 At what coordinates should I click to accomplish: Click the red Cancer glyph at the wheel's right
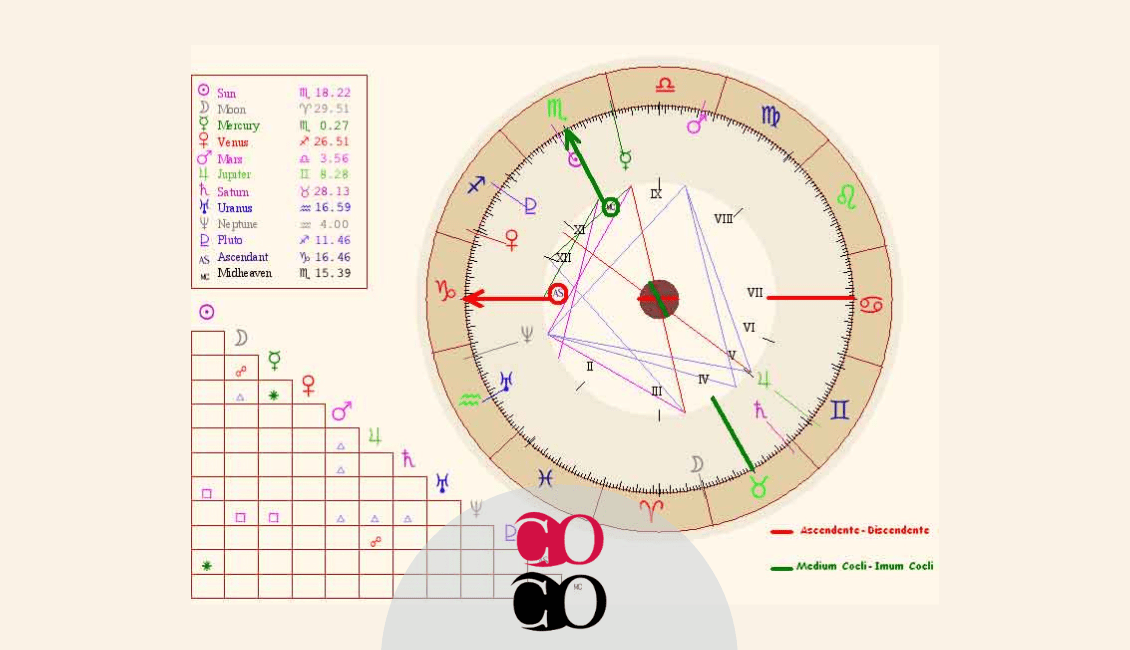[871, 305]
